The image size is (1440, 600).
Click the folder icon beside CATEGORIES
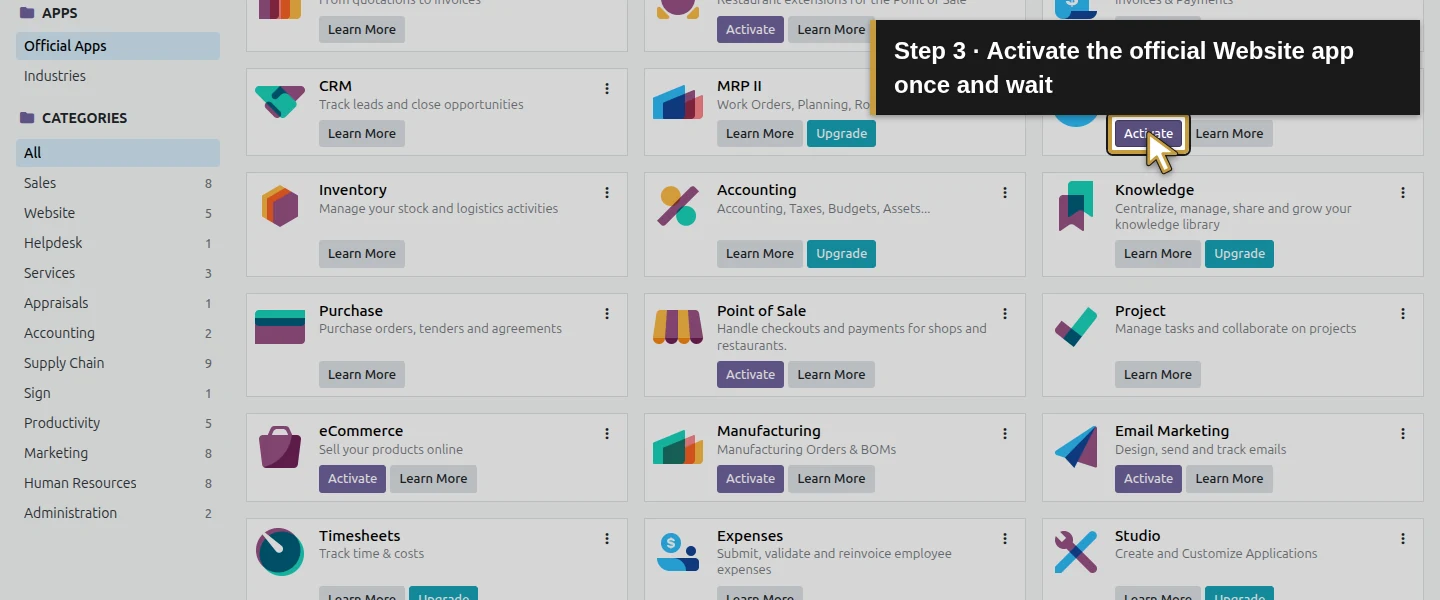tap(27, 118)
